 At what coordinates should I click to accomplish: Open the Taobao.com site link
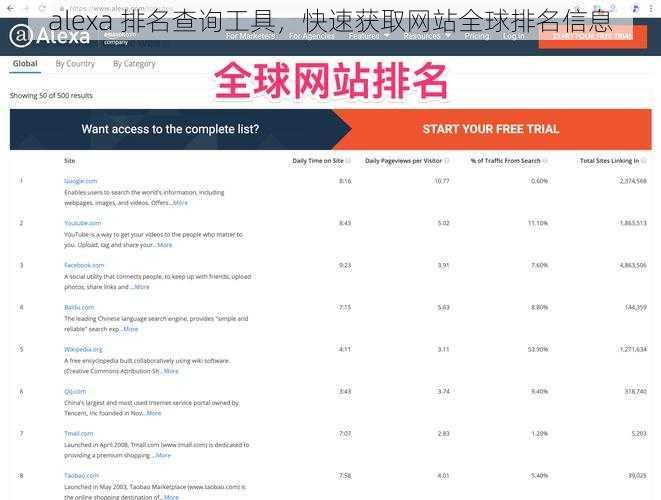[x=81, y=476]
